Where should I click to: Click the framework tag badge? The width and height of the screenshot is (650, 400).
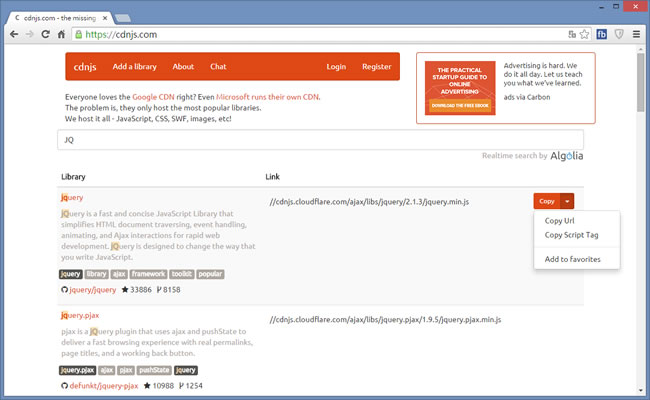[x=148, y=274]
